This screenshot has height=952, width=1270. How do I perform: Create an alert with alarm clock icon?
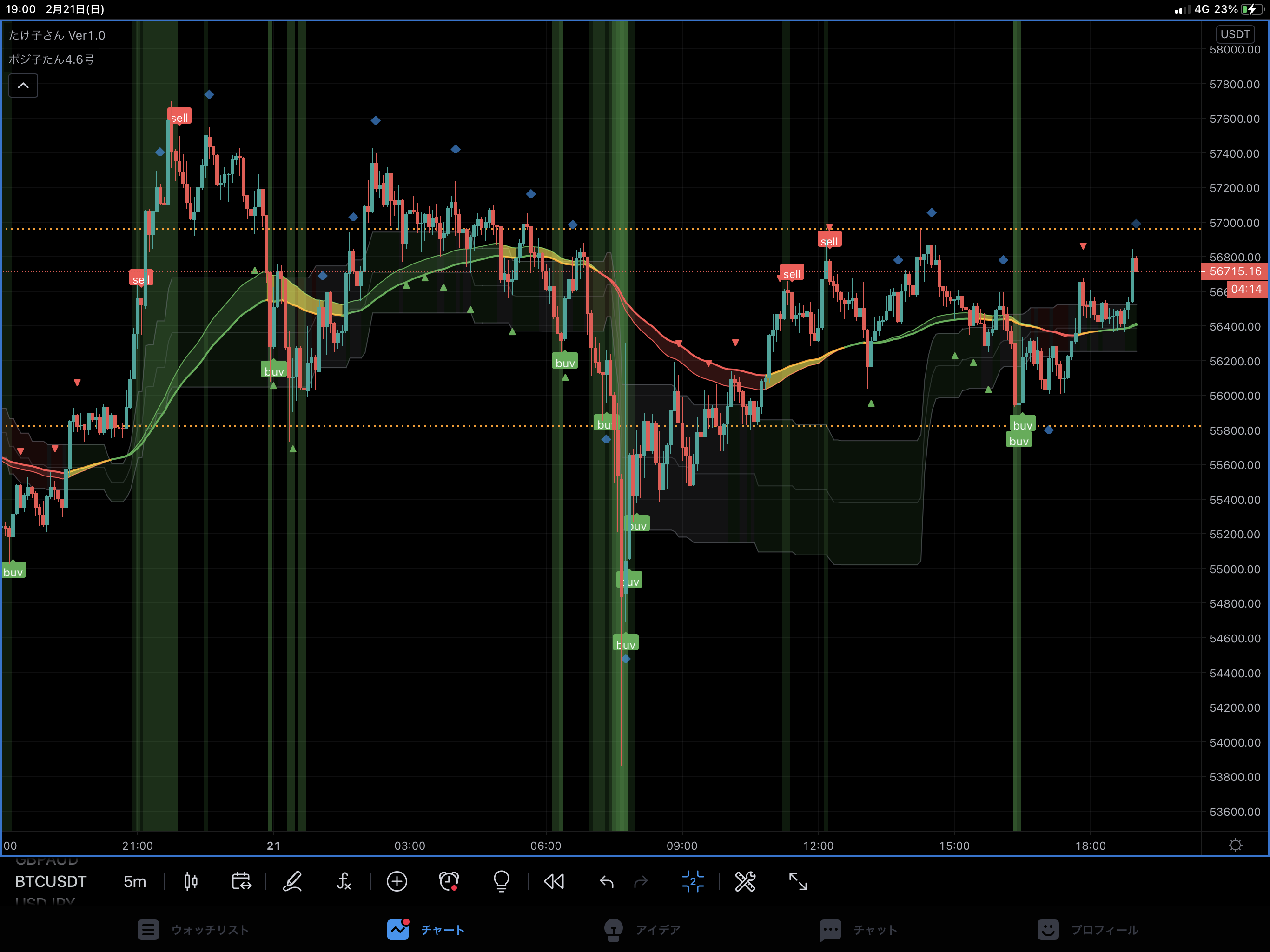pyautogui.click(x=449, y=881)
